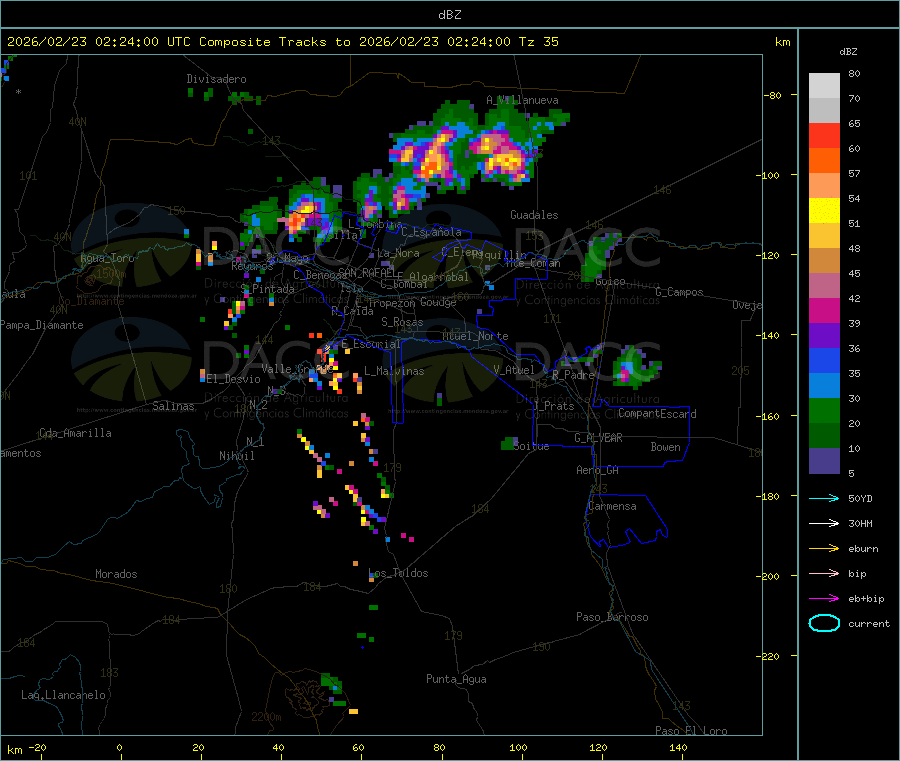Image resolution: width=900 pixels, height=761 pixels.
Task: Click the 'Cda_Amarilla' map label
Action: [x=75, y=433]
